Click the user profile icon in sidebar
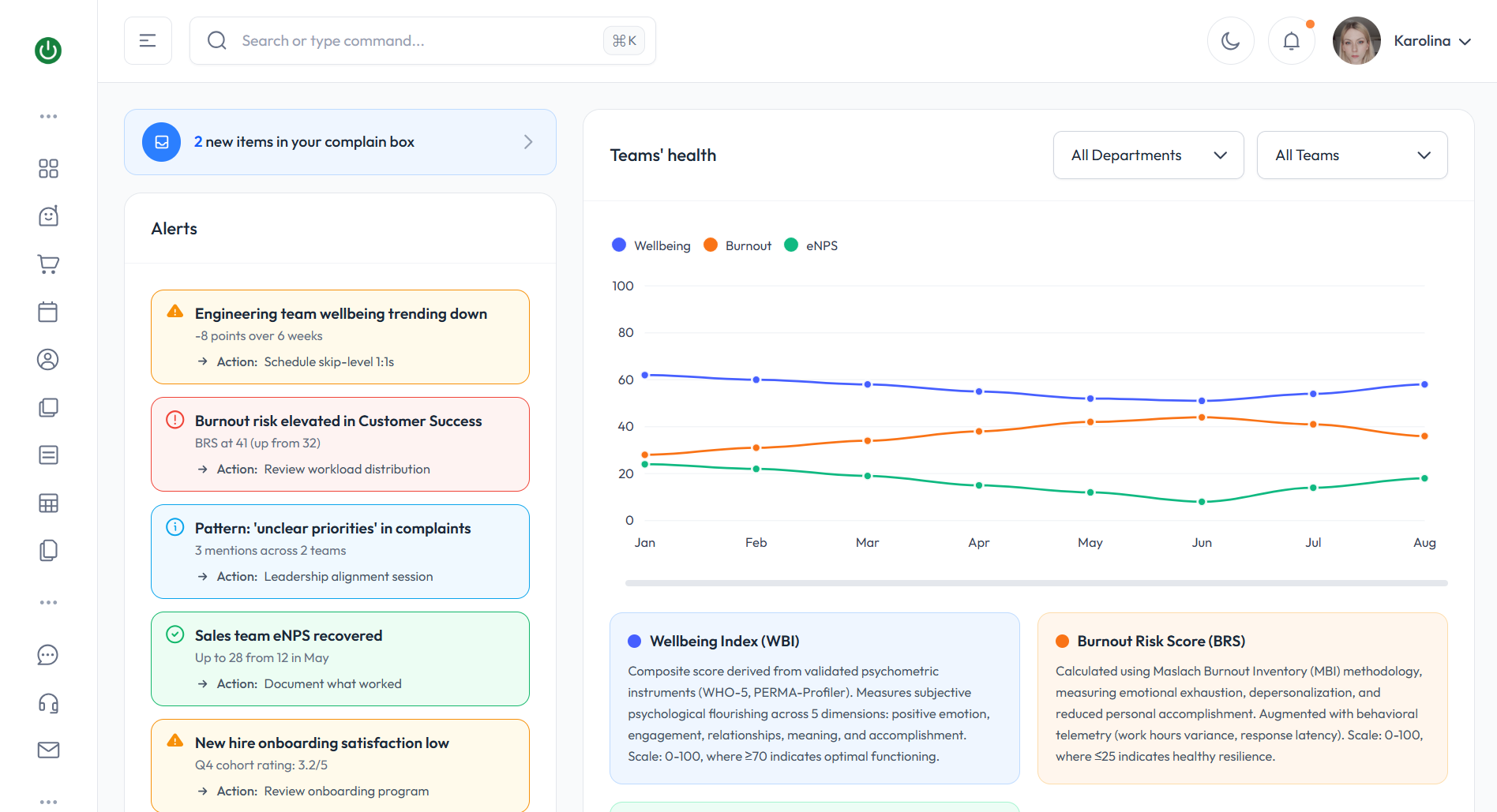1497x812 pixels. point(48,359)
